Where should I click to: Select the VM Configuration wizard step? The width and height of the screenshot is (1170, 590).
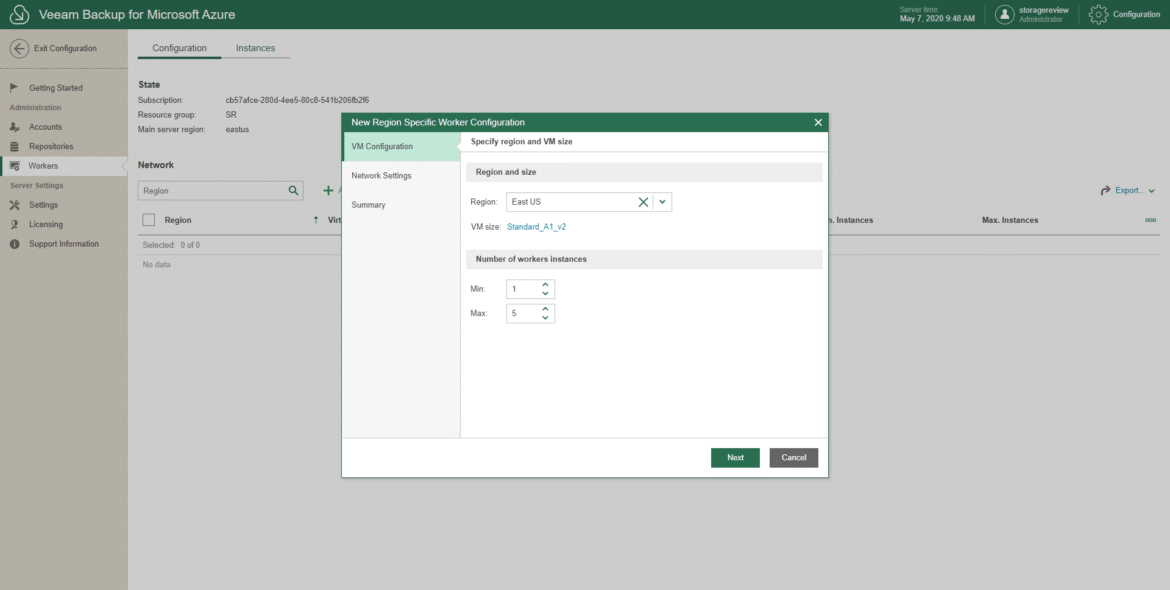click(401, 146)
